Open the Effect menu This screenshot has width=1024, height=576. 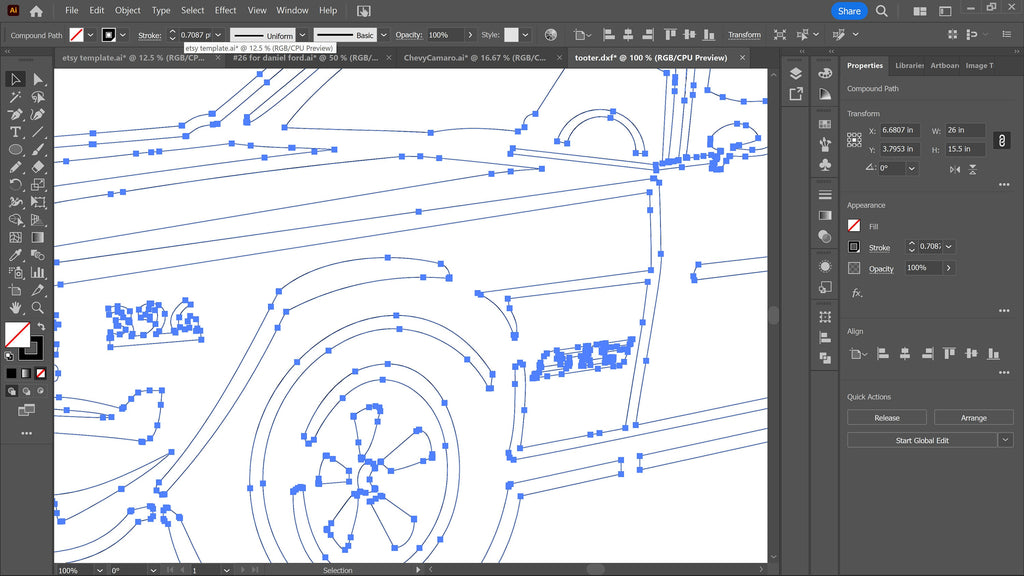(225, 10)
